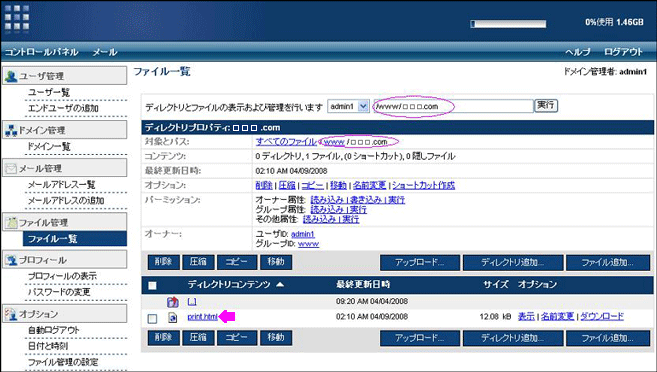This screenshot has height=372, width=657.
Task: Check the box for print.html
Action: point(153,318)
